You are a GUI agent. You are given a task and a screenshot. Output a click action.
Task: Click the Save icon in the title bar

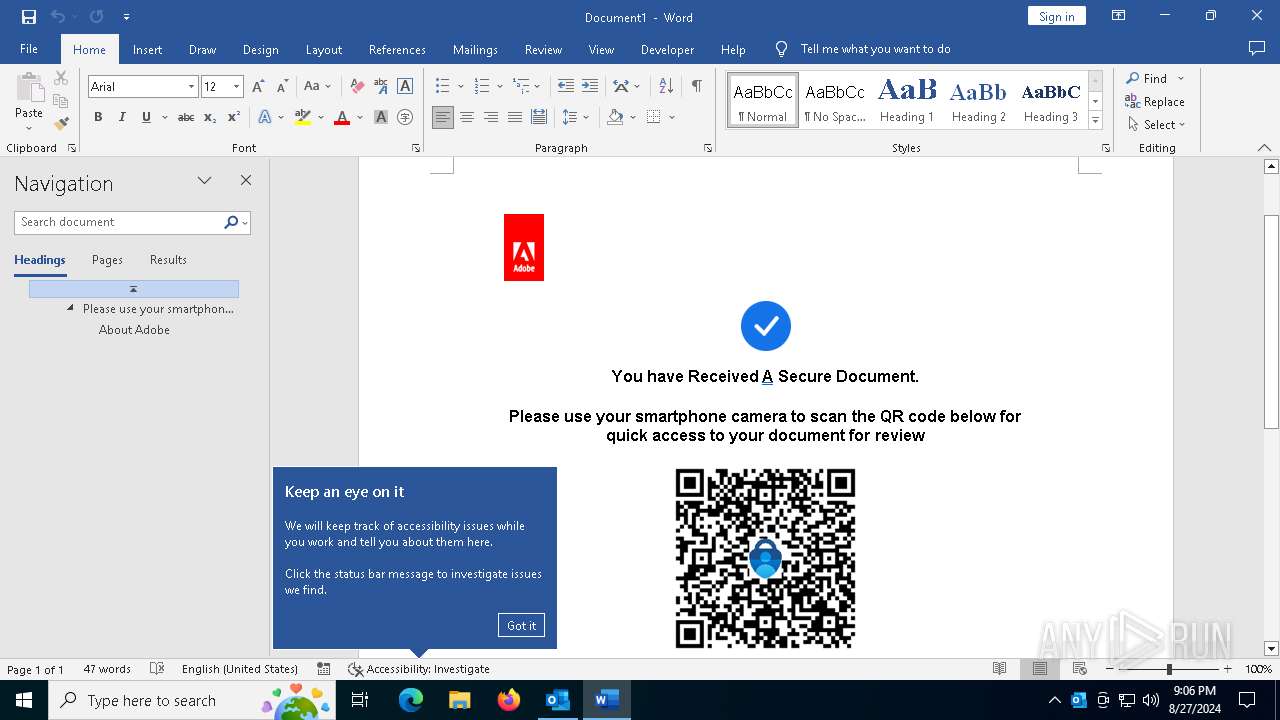pyautogui.click(x=29, y=17)
